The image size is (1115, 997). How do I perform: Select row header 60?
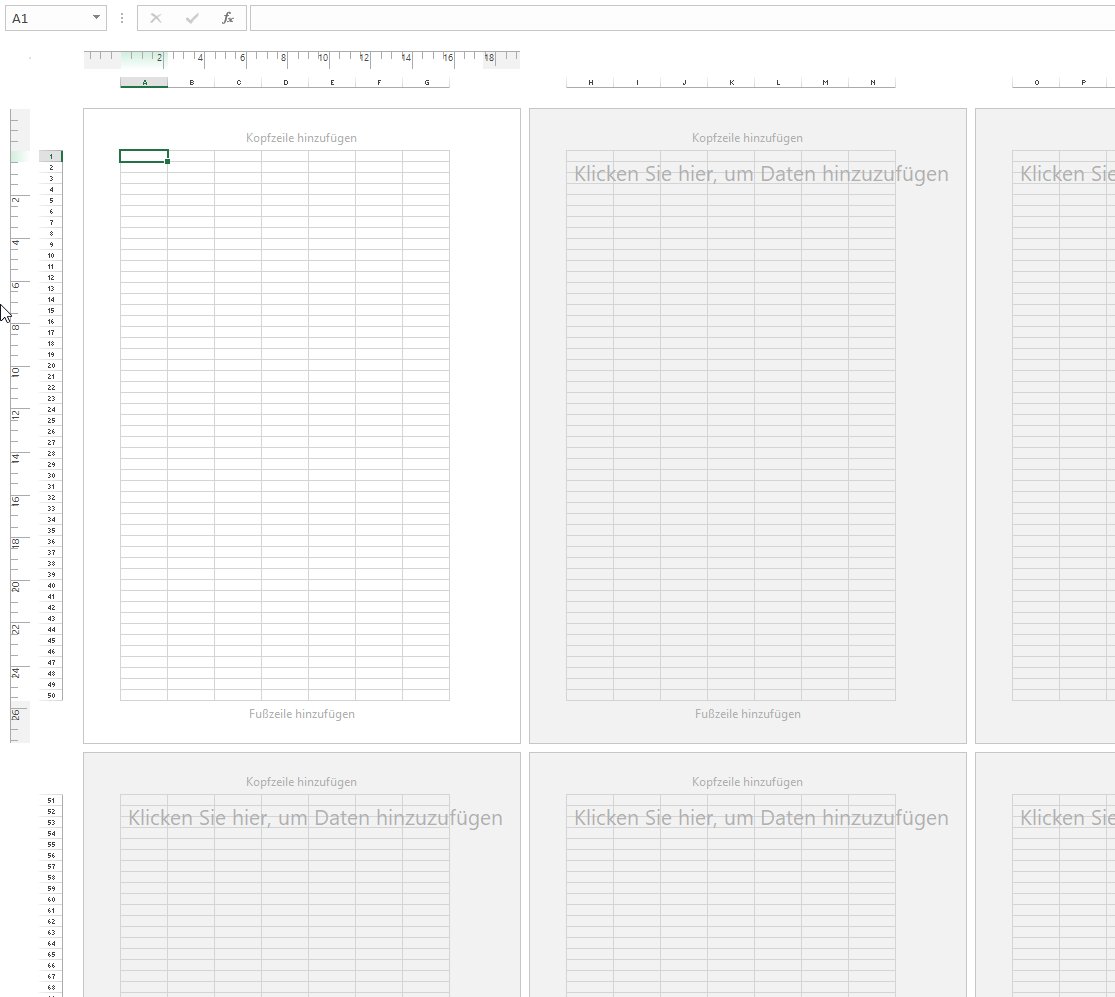click(51, 900)
